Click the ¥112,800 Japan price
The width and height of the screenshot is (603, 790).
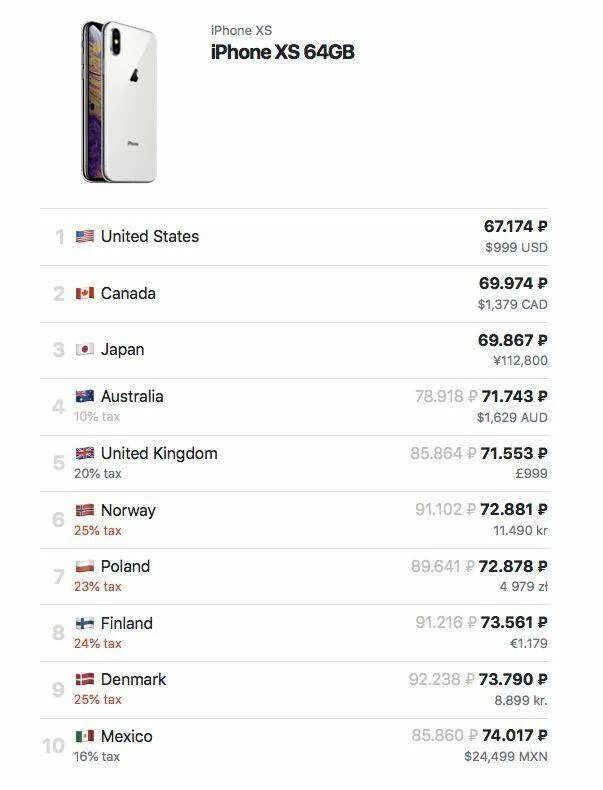pos(520,360)
